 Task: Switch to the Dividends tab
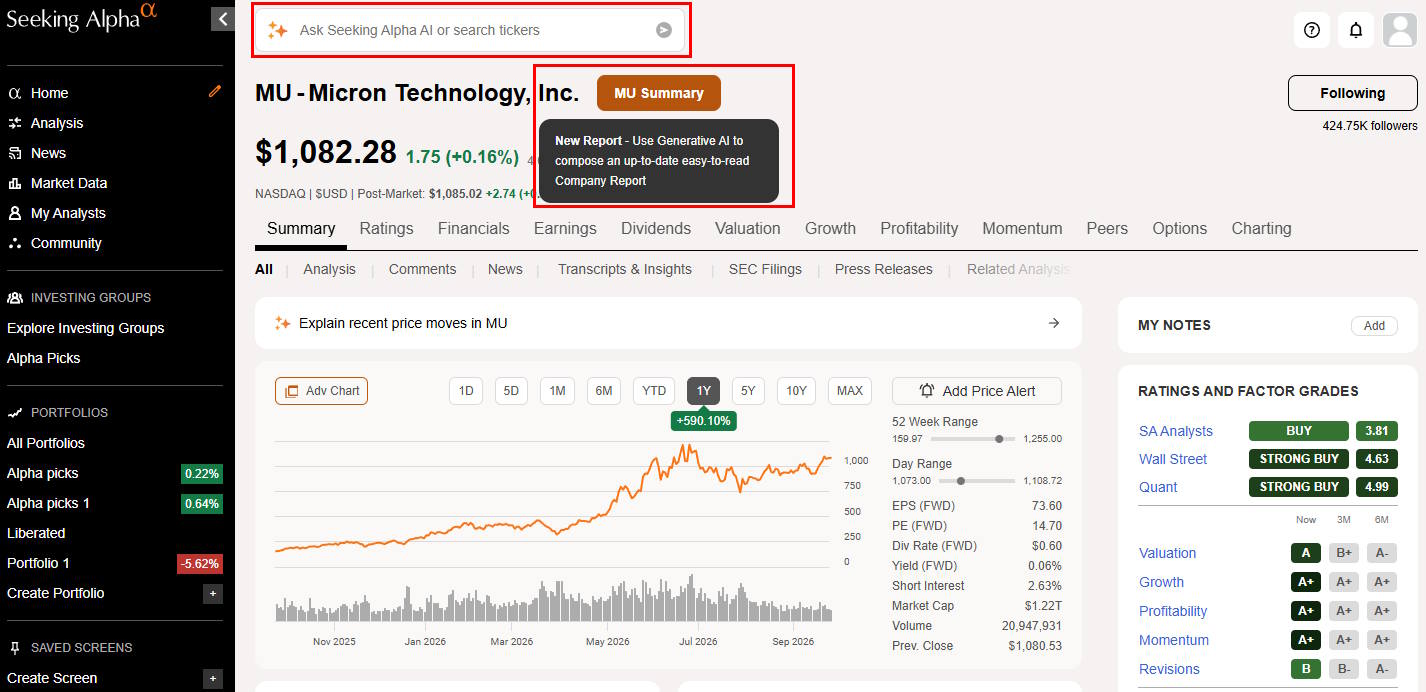pyautogui.click(x=656, y=228)
